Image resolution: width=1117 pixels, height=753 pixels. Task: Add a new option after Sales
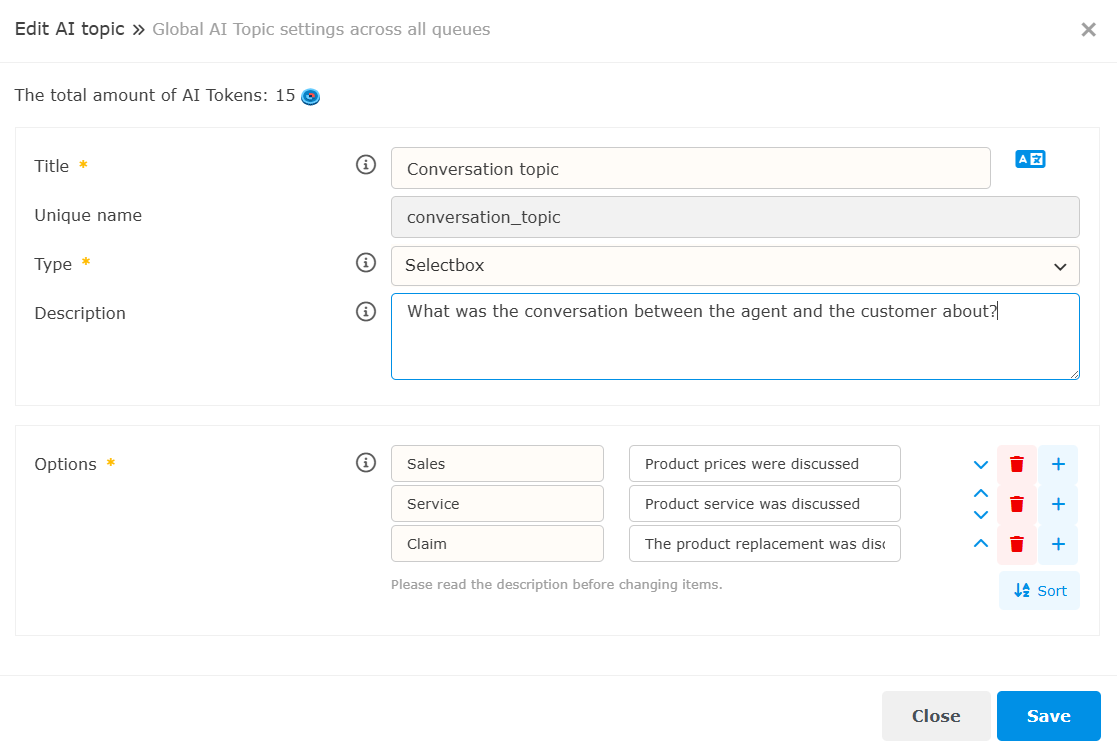coord(1058,464)
